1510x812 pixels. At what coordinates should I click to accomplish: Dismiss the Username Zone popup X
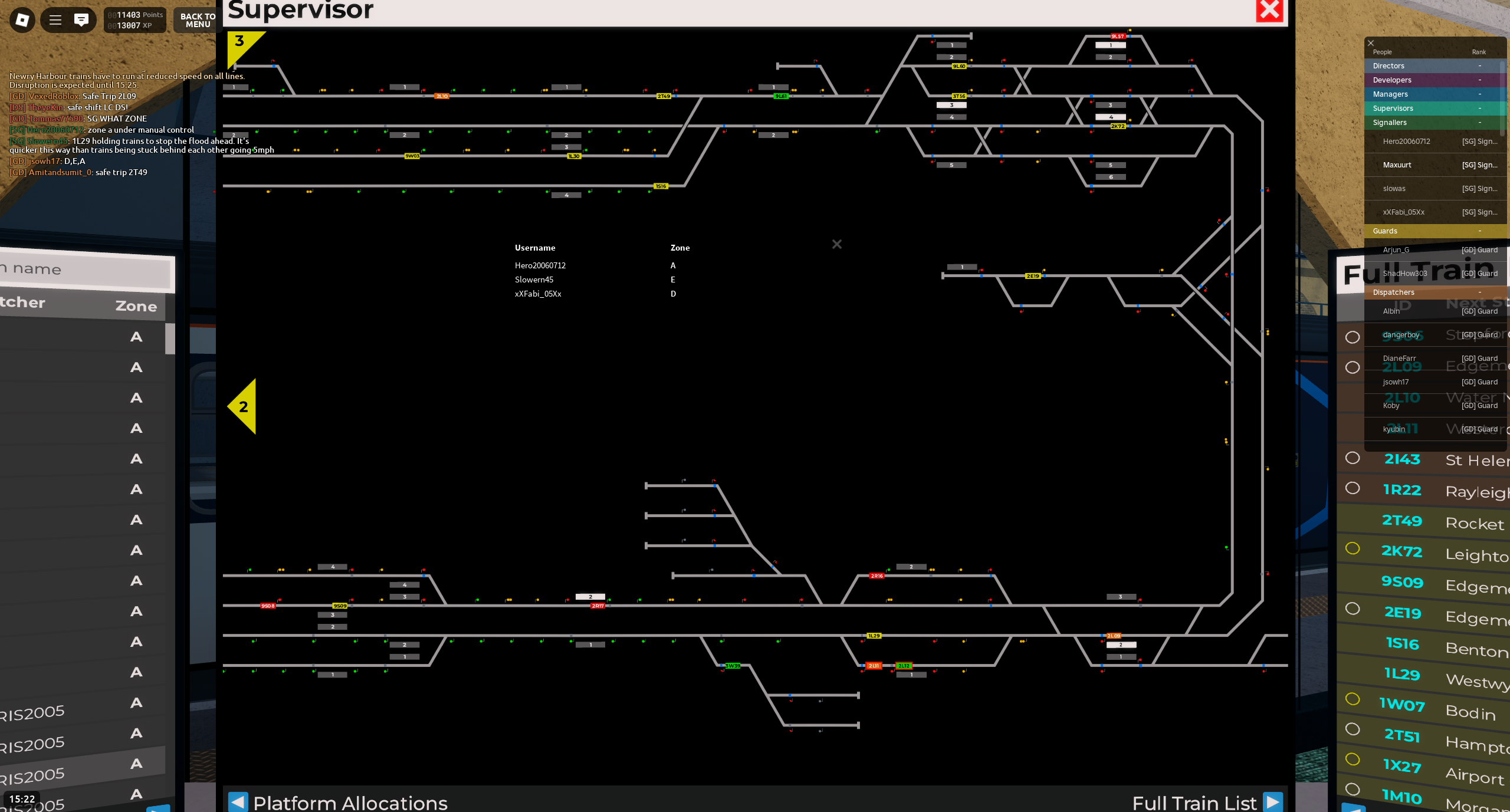click(836, 244)
